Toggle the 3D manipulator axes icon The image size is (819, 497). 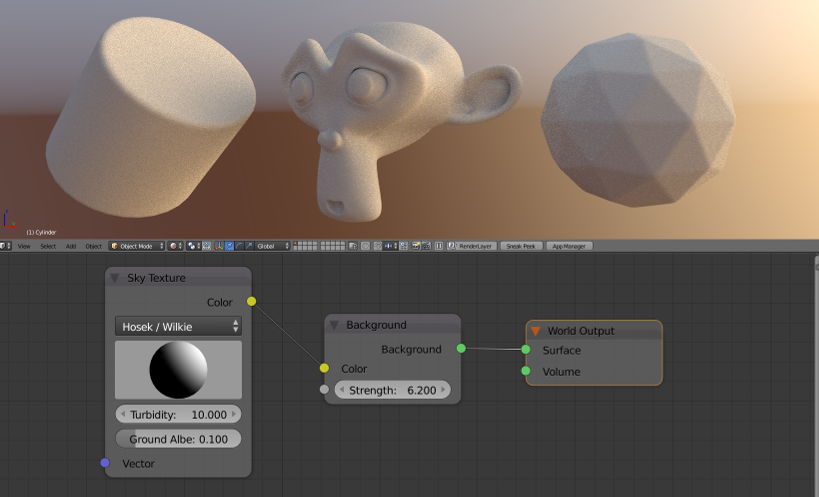tap(219, 246)
